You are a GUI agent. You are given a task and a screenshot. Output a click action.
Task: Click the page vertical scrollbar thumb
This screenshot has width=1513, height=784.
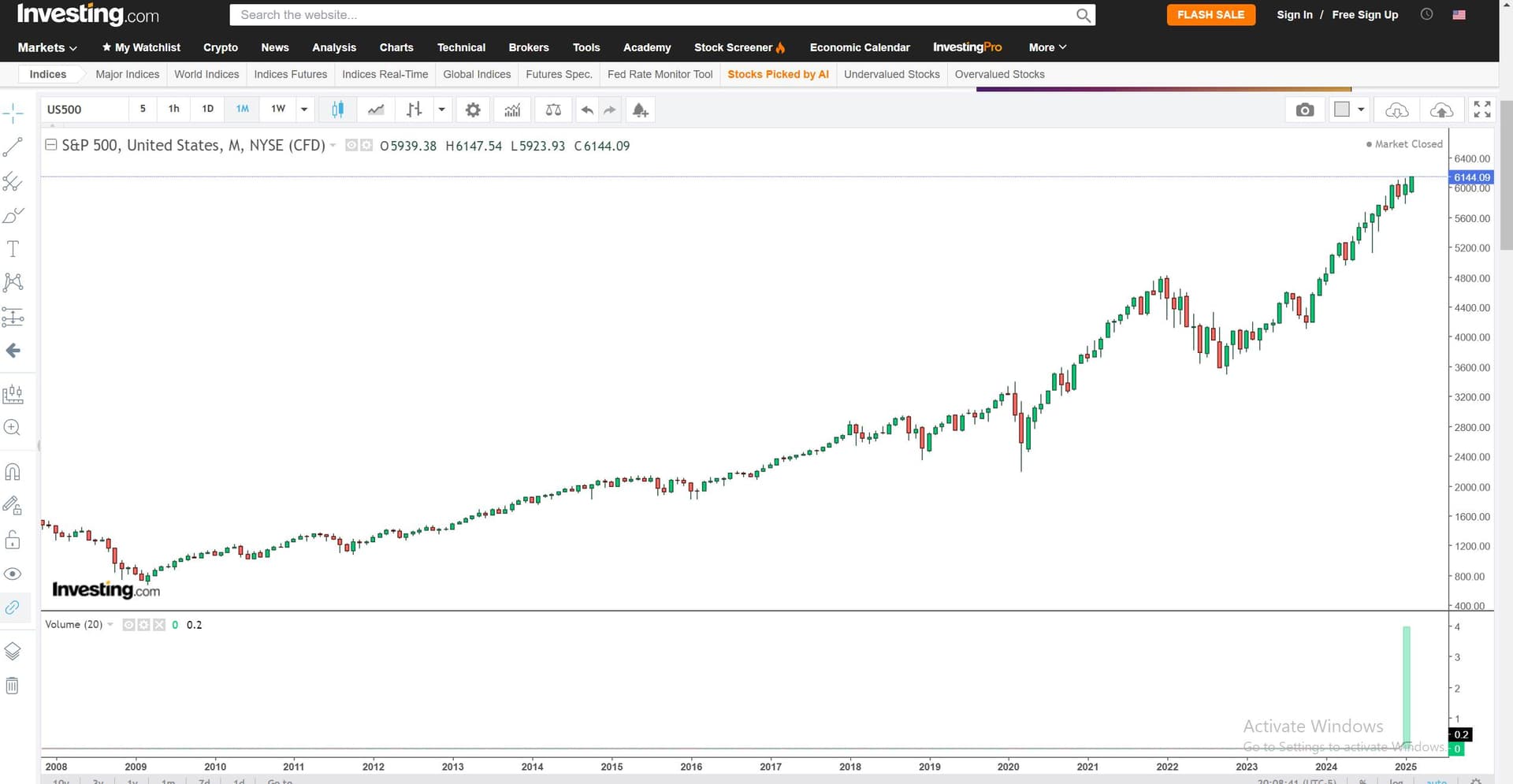point(1506,175)
